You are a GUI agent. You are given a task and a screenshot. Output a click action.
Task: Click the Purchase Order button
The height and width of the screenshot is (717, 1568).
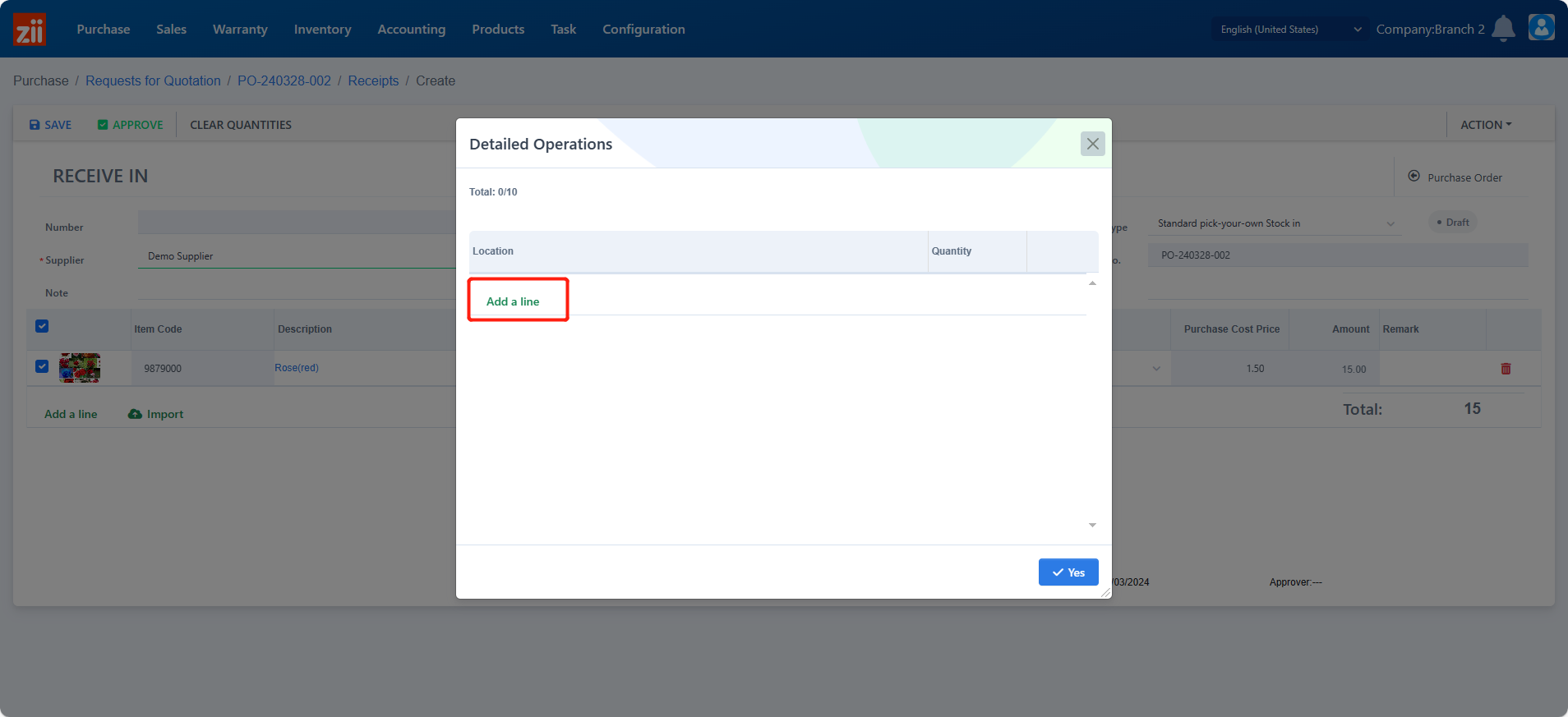pyautogui.click(x=1455, y=177)
